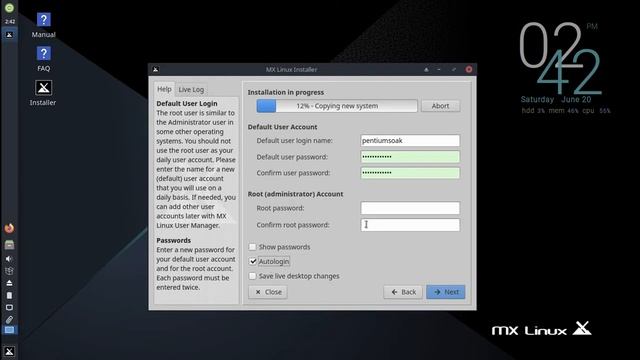640x360 pixels.
Task: Open the file manager panel icon
Action: (9, 245)
